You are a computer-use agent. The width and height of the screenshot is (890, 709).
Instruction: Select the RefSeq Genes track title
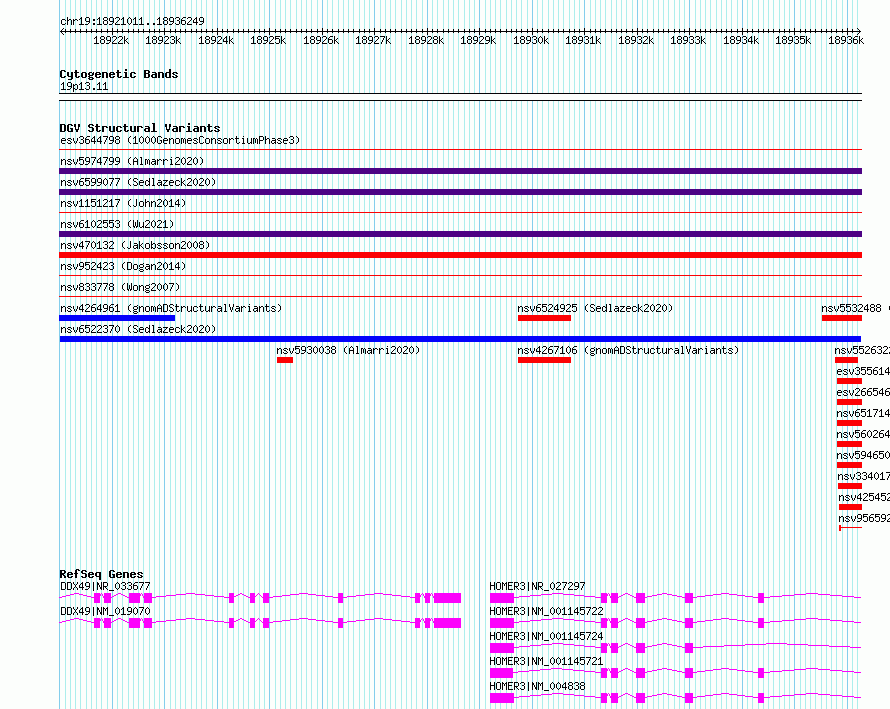101,574
